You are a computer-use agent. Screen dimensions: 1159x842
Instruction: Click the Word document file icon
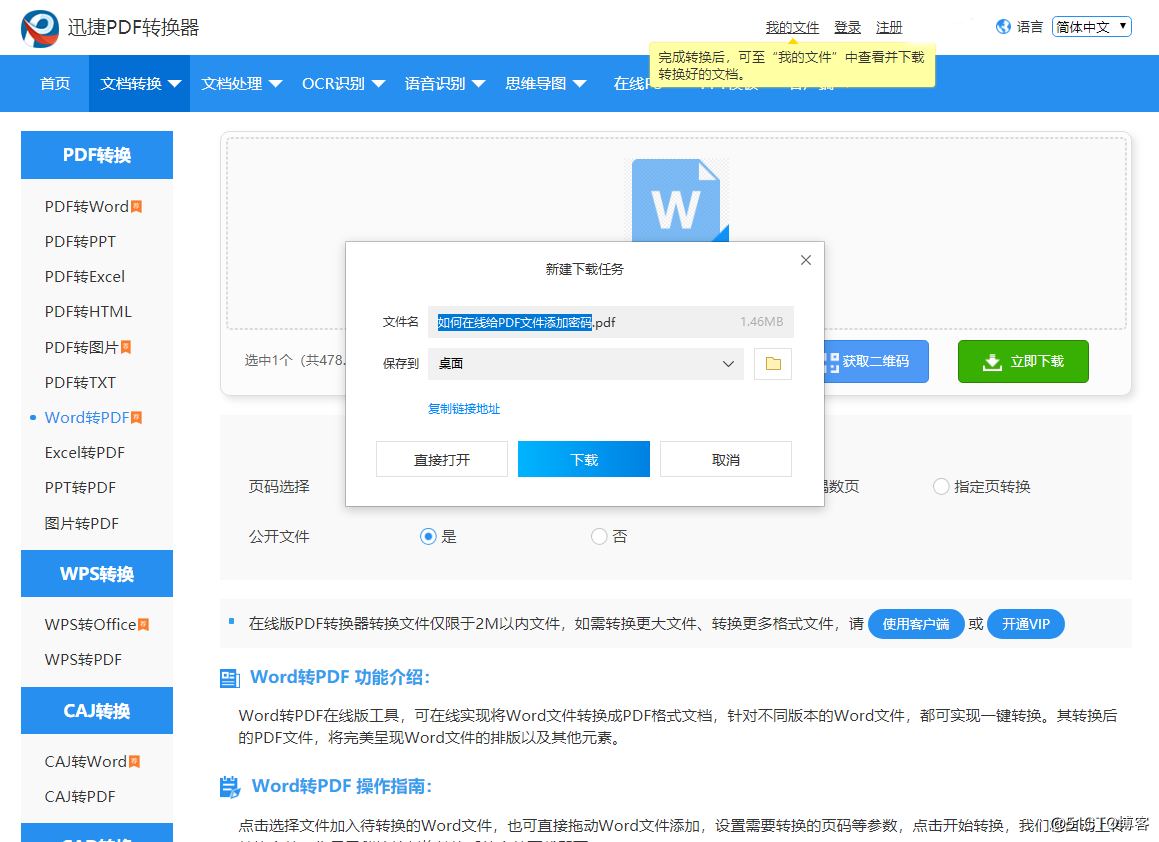[x=679, y=200]
